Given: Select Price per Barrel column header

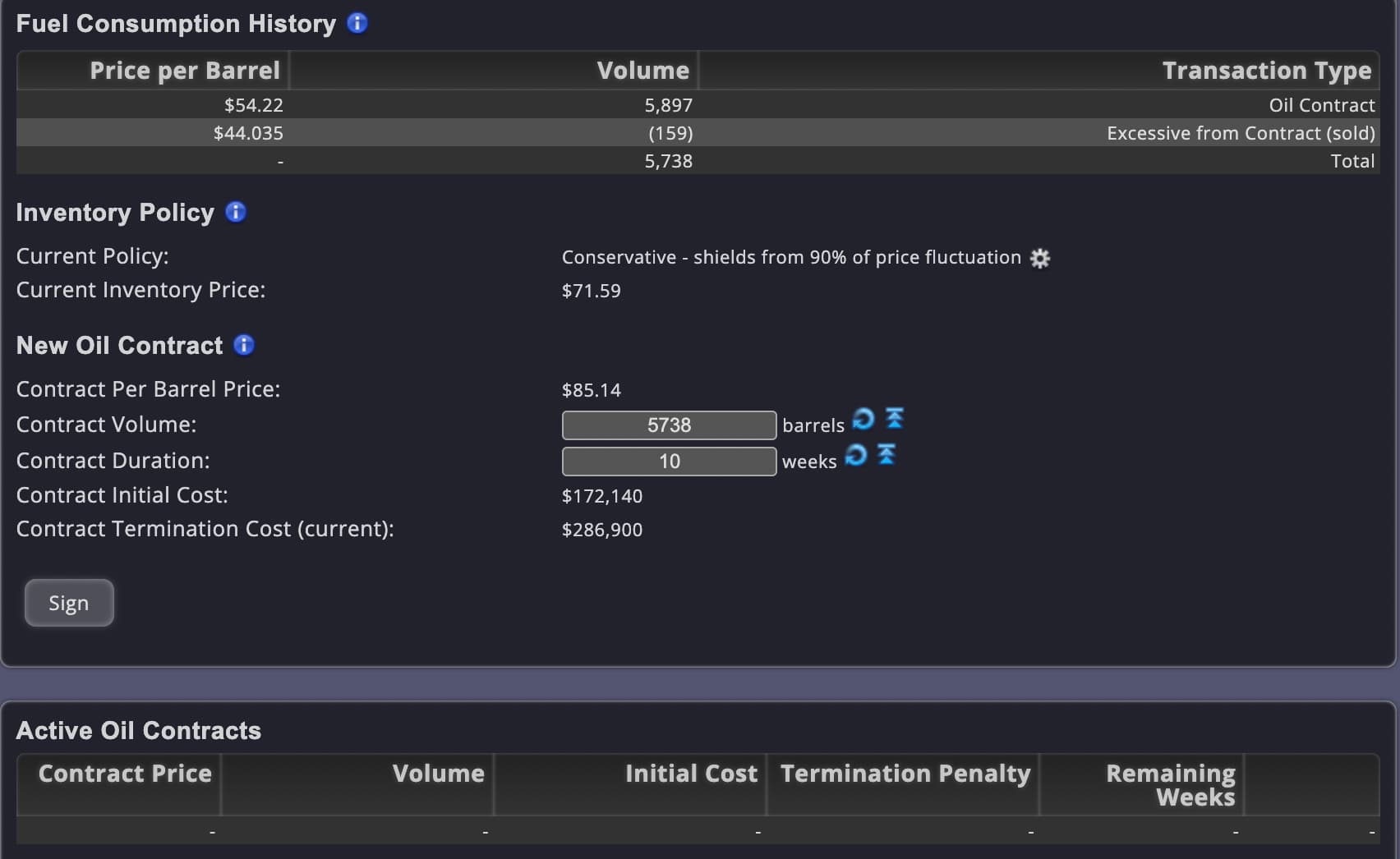Looking at the screenshot, I should point(153,71).
